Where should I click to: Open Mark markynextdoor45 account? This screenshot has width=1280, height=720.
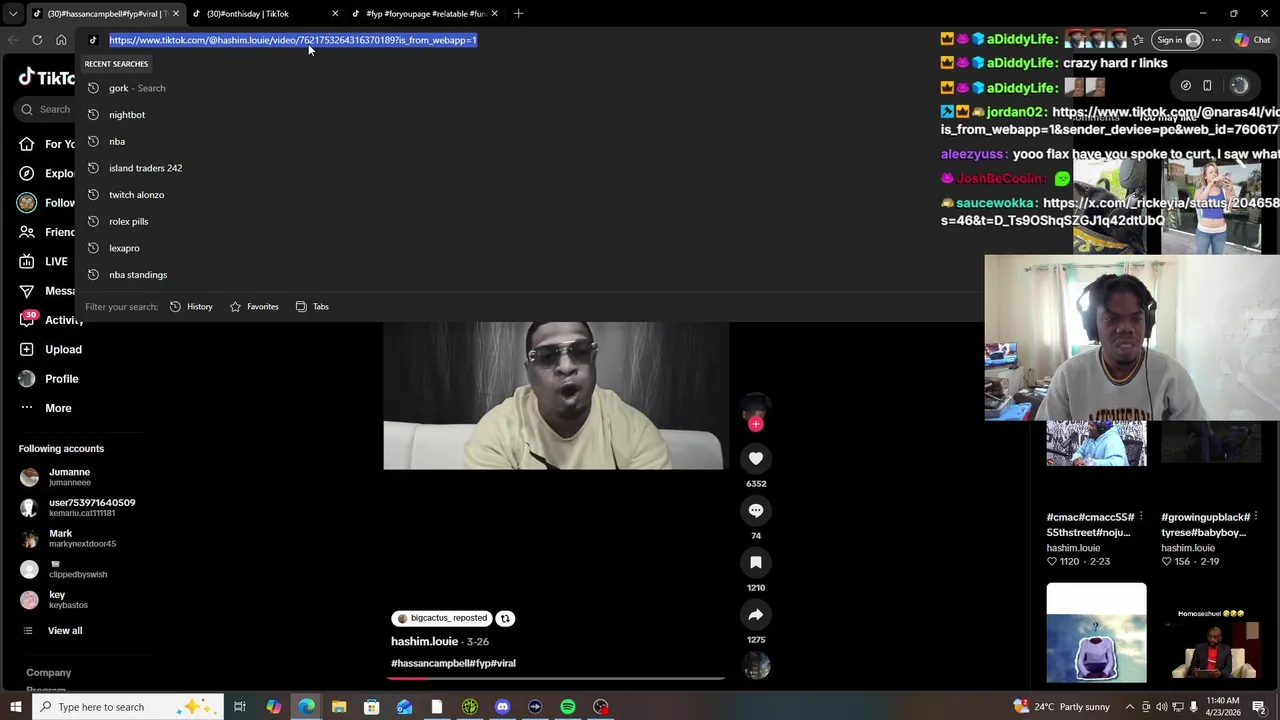tap(68, 538)
